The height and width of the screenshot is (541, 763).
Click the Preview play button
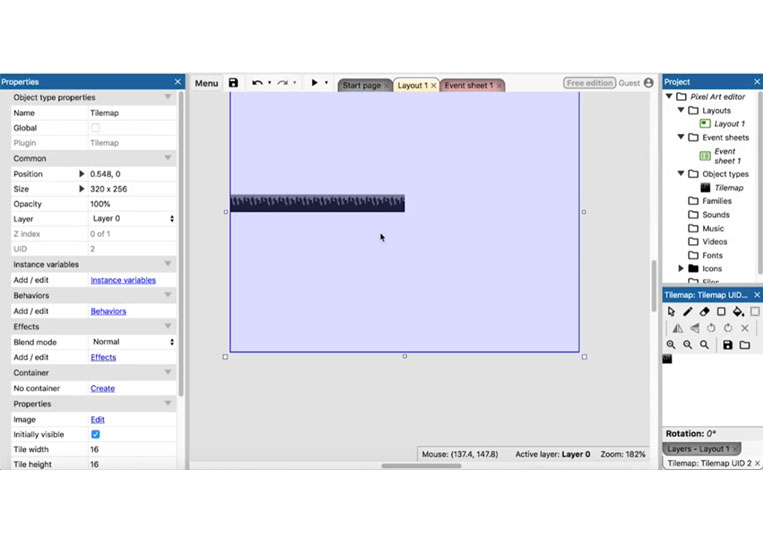pos(314,83)
